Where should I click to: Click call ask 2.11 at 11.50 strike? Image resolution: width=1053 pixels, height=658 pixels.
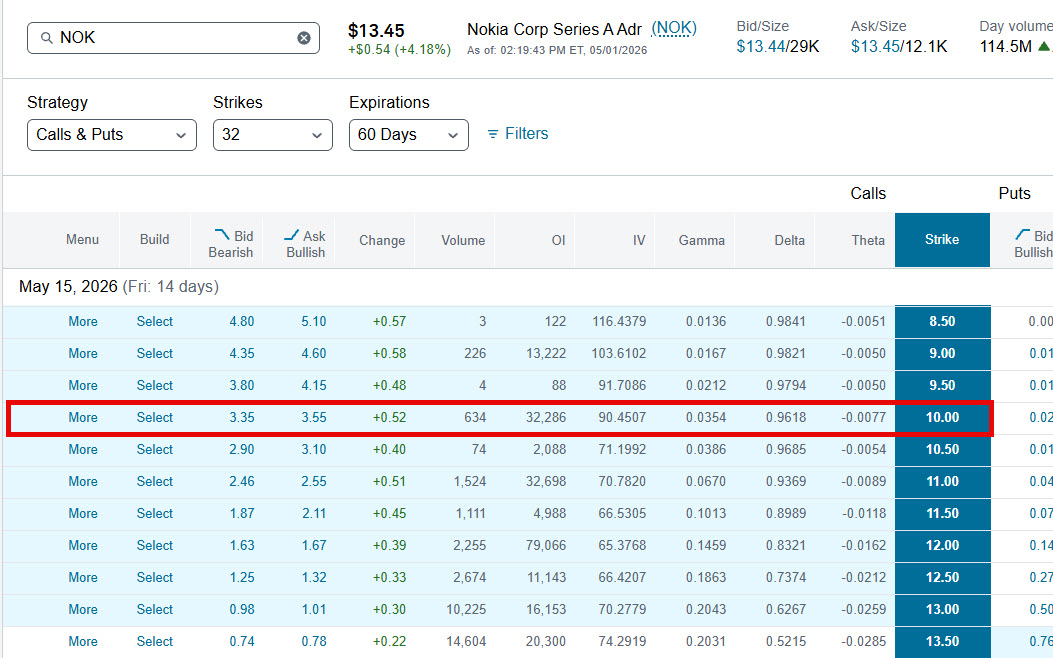[314, 514]
